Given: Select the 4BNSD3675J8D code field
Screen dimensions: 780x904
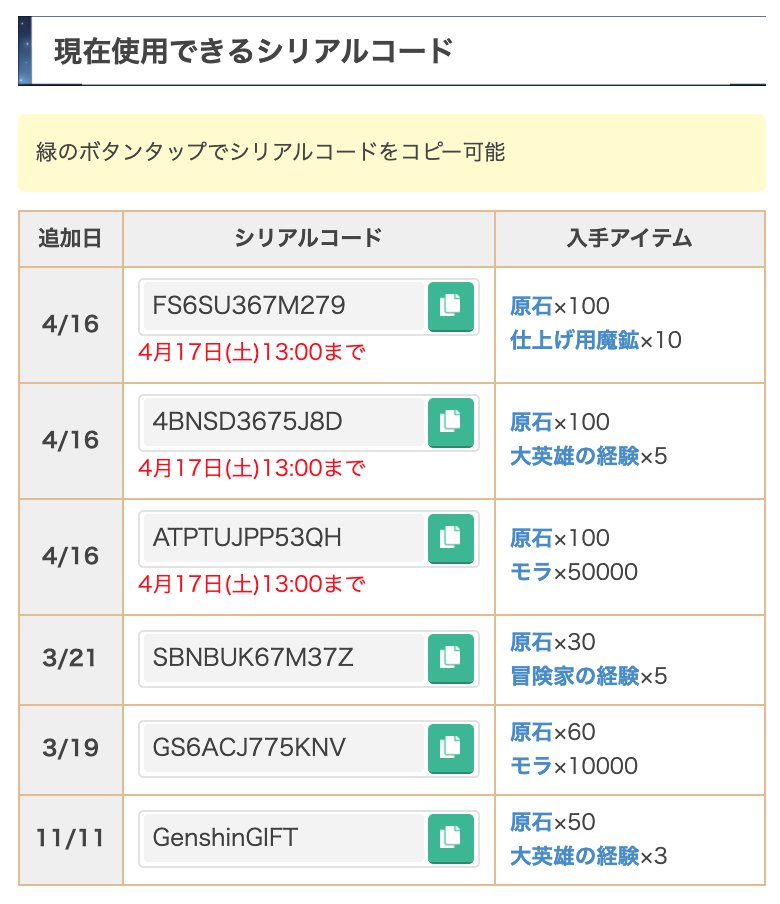Looking at the screenshot, I should pos(284,421).
